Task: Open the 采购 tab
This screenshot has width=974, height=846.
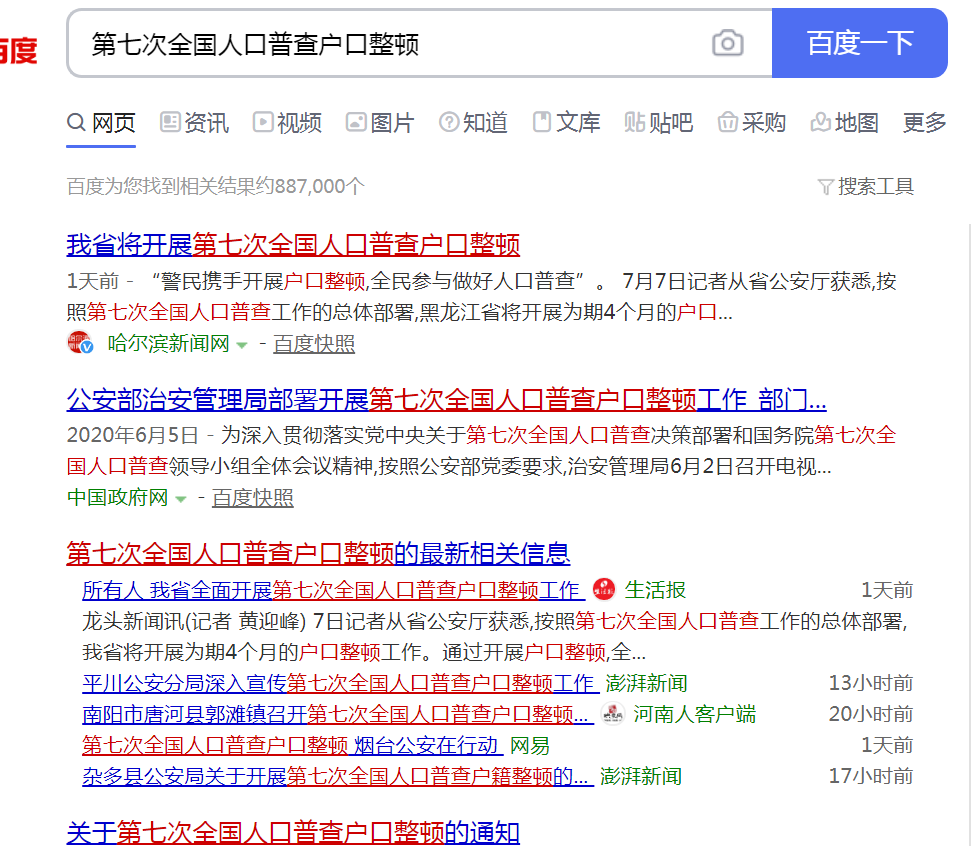Action: tap(752, 122)
